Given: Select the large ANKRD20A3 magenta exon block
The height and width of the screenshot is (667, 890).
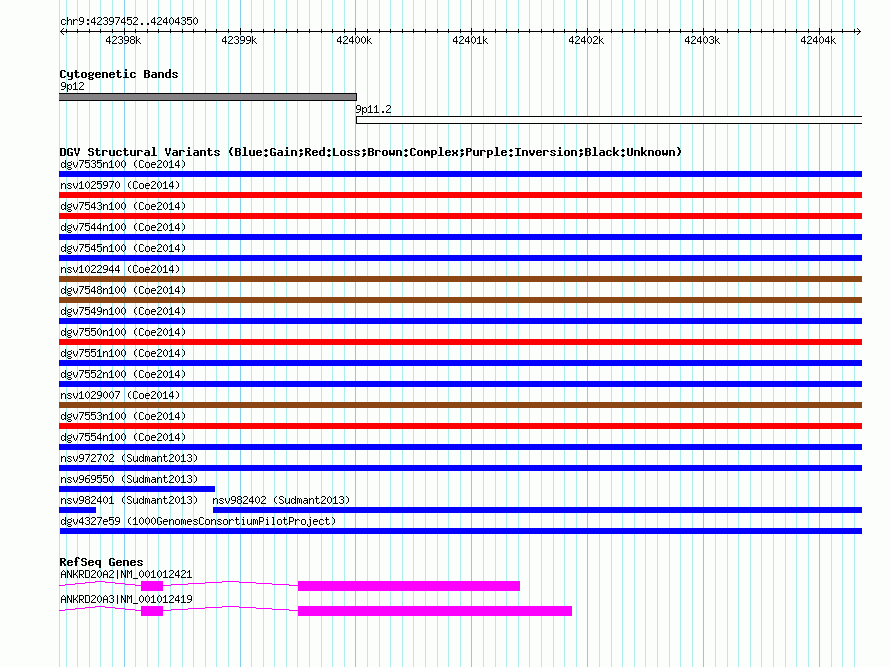Looking at the screenshot, I should click(435, 611).
